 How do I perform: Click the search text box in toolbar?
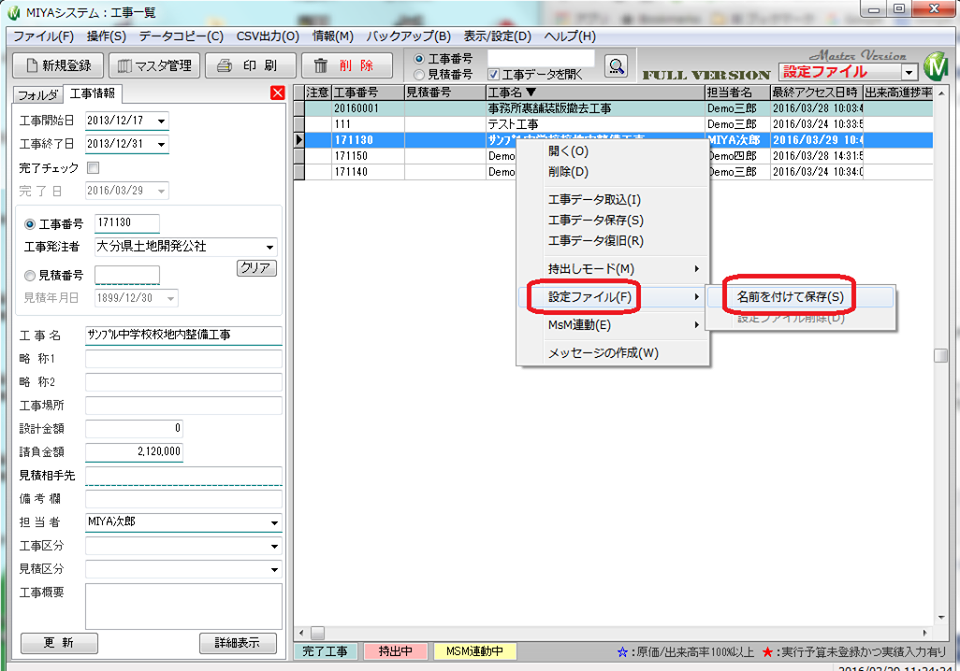[541, 59]
